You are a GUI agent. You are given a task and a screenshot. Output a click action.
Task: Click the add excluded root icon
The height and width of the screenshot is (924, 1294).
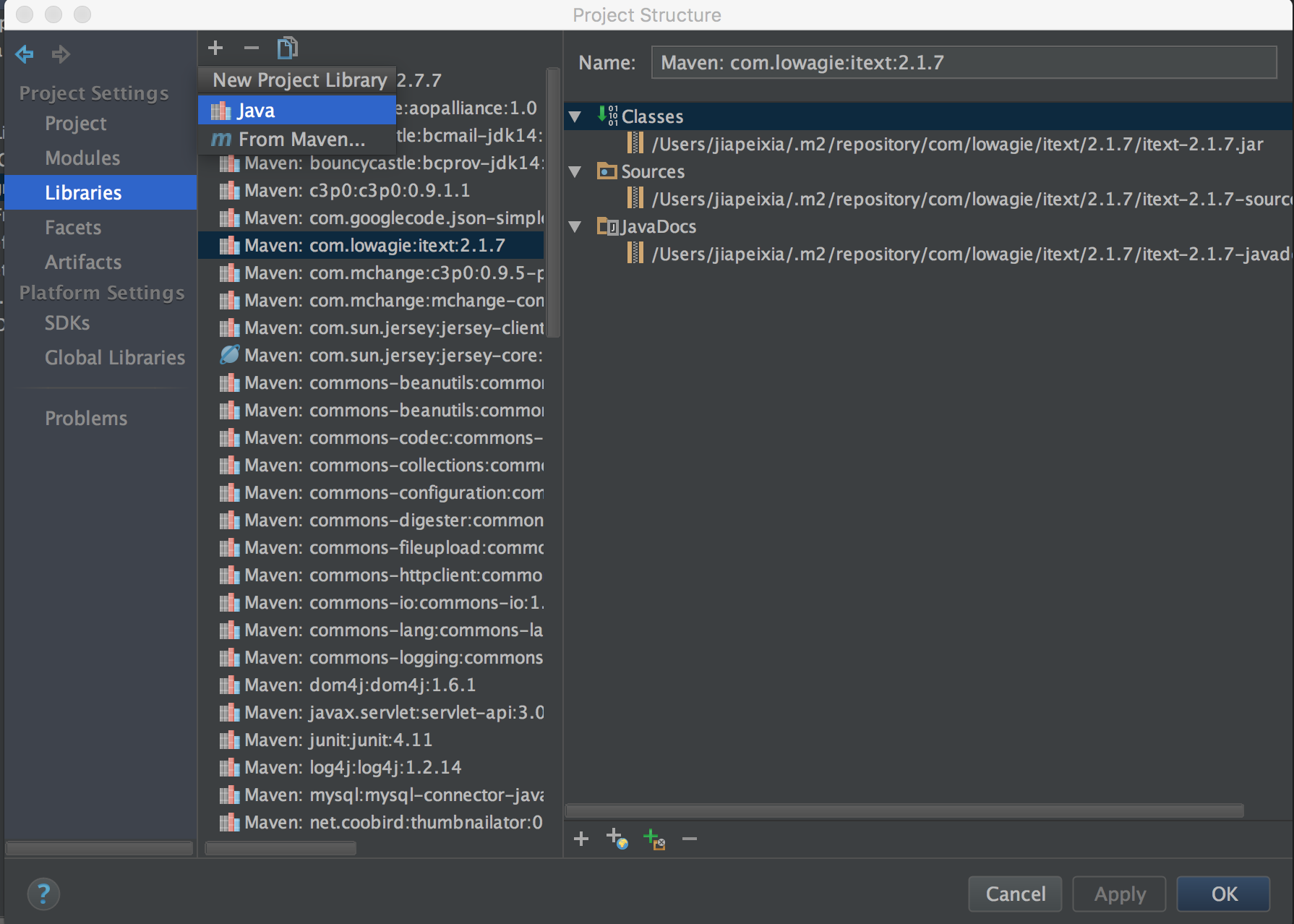(x=654, y=839)
